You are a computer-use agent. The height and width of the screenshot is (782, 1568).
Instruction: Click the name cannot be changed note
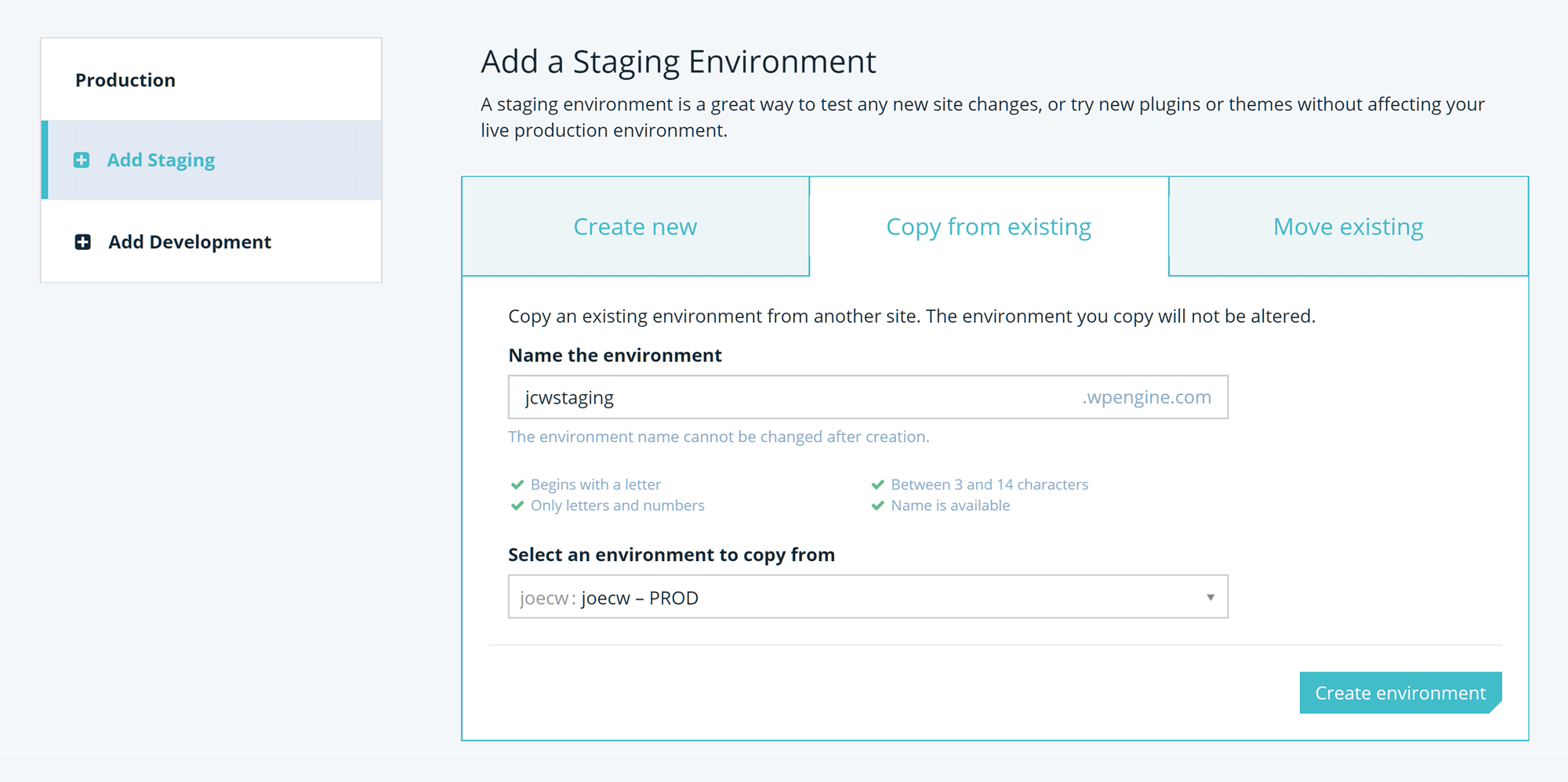(x=719, y=437)
